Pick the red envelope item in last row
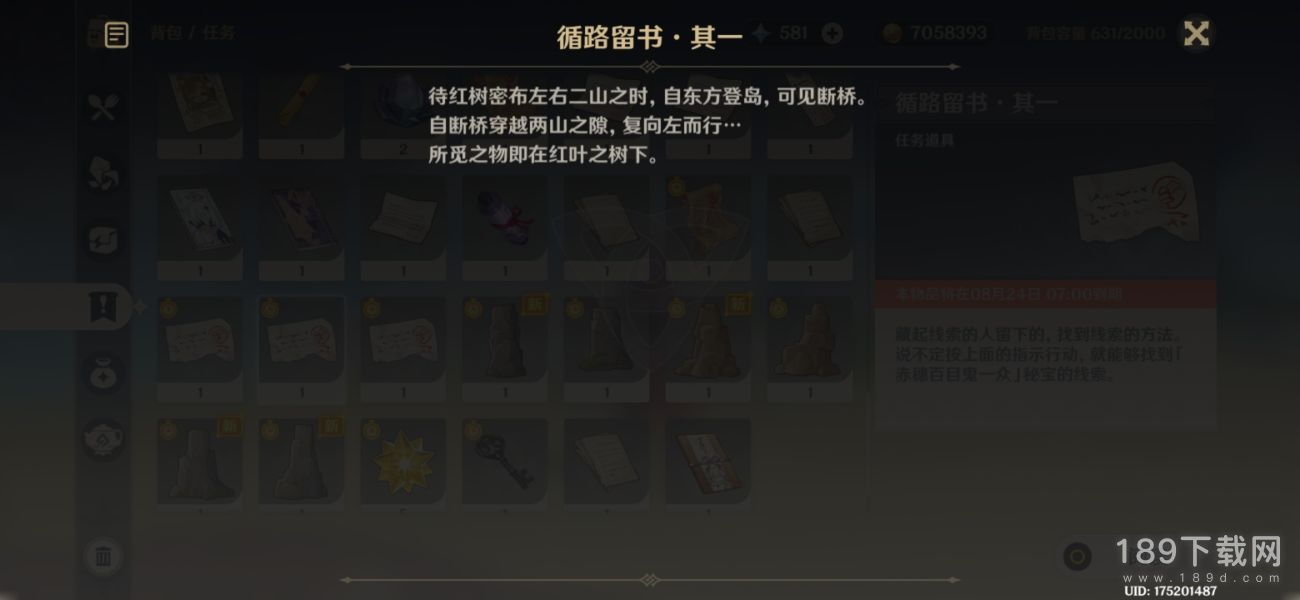Image resolution: width=1300 pixels, height=600 pixels. tap(707, 460)
